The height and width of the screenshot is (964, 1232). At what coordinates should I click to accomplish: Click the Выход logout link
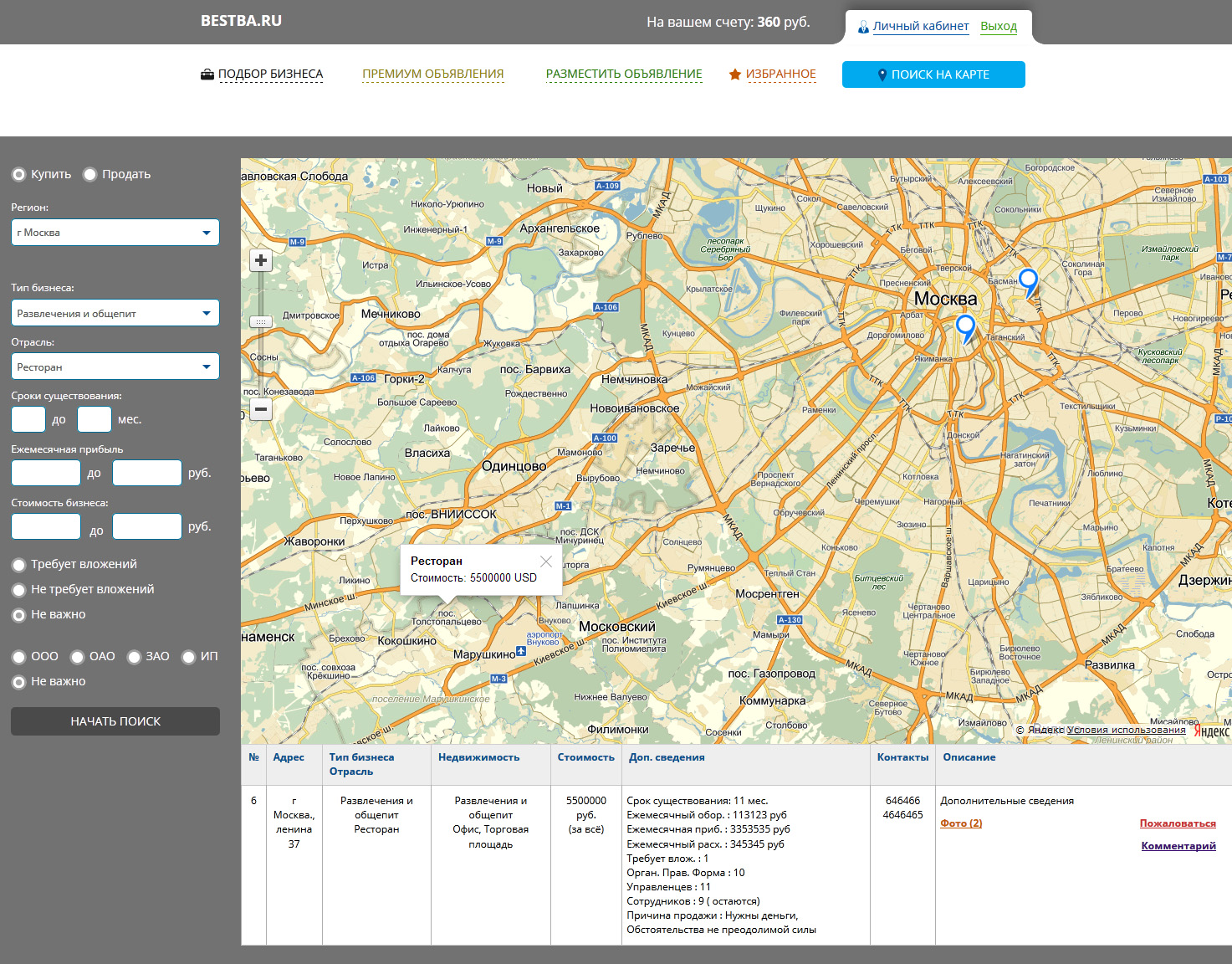(x=999, y=27)
